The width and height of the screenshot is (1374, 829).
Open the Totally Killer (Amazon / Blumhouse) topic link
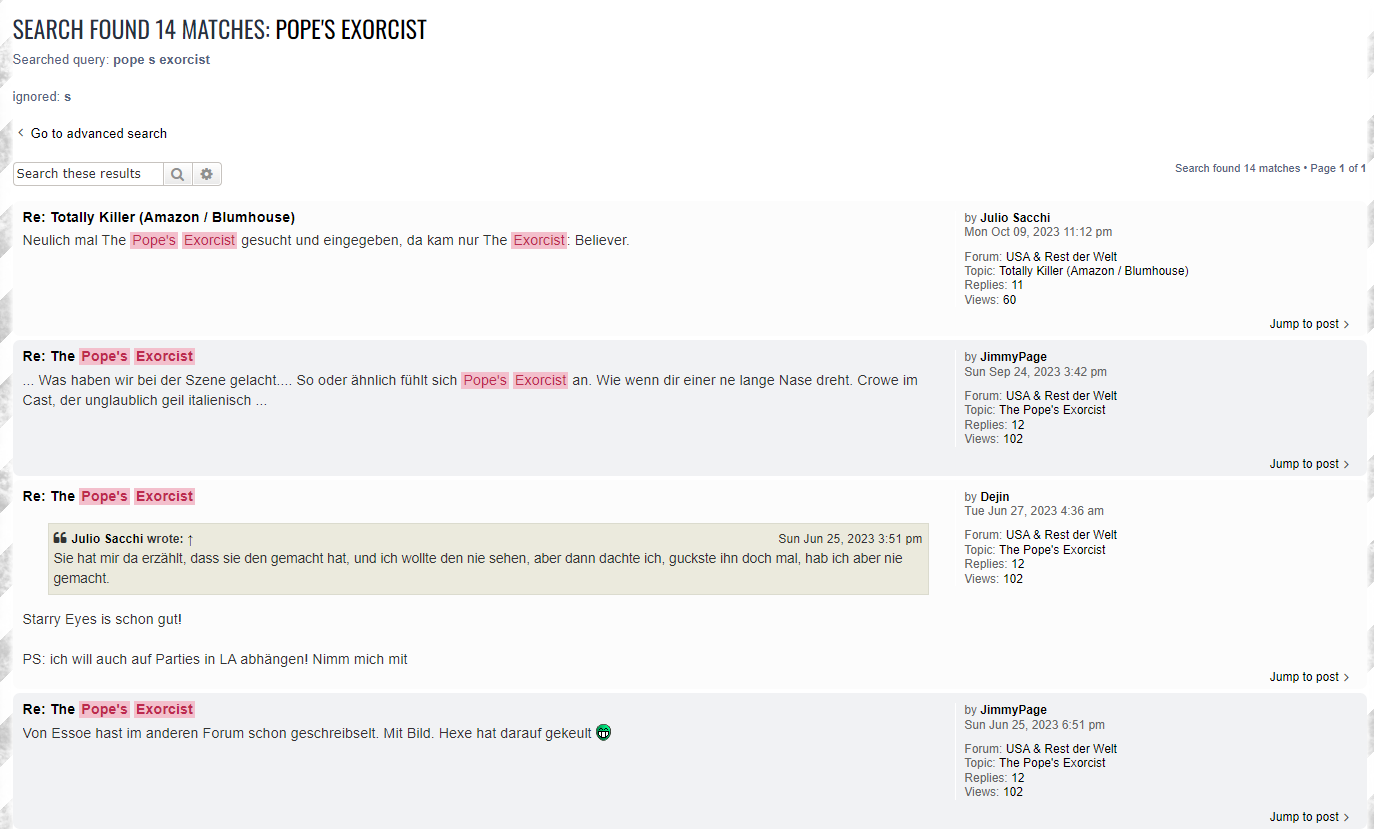pos(1093,271)
